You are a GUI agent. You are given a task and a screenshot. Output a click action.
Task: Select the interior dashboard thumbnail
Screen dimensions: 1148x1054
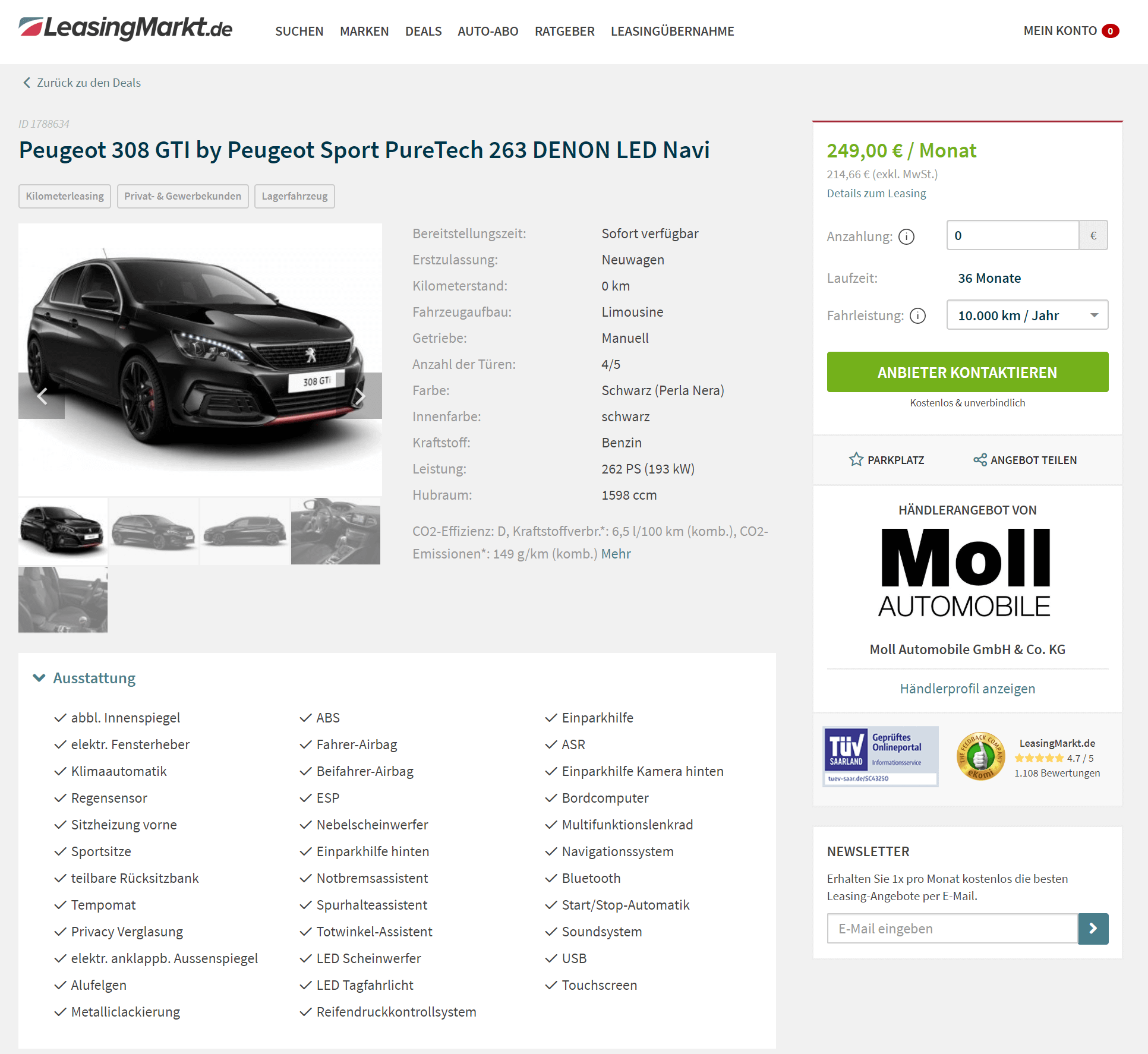pyautogui.click(x=336, y=531)
